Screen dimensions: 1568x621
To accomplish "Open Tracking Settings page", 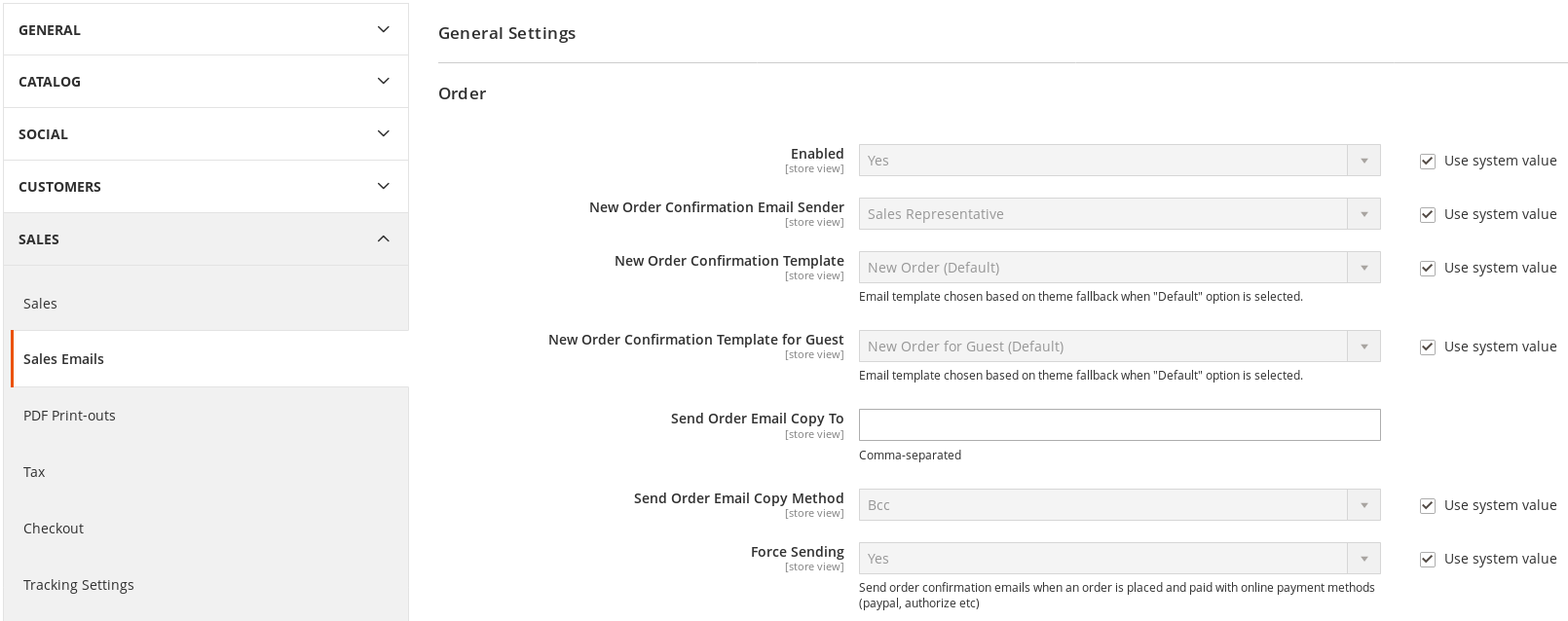I will point(79,585).
